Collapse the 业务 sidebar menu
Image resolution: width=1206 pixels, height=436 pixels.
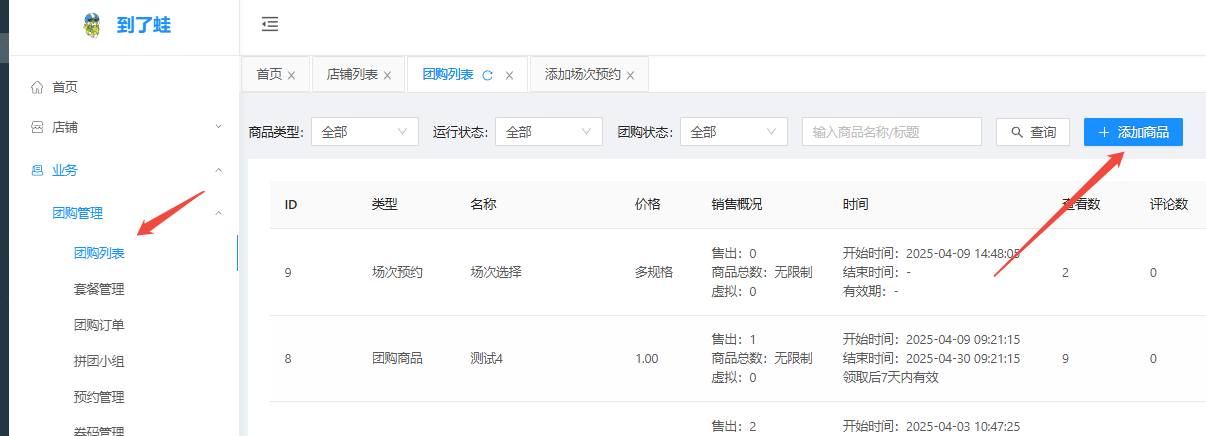point(219,170)
